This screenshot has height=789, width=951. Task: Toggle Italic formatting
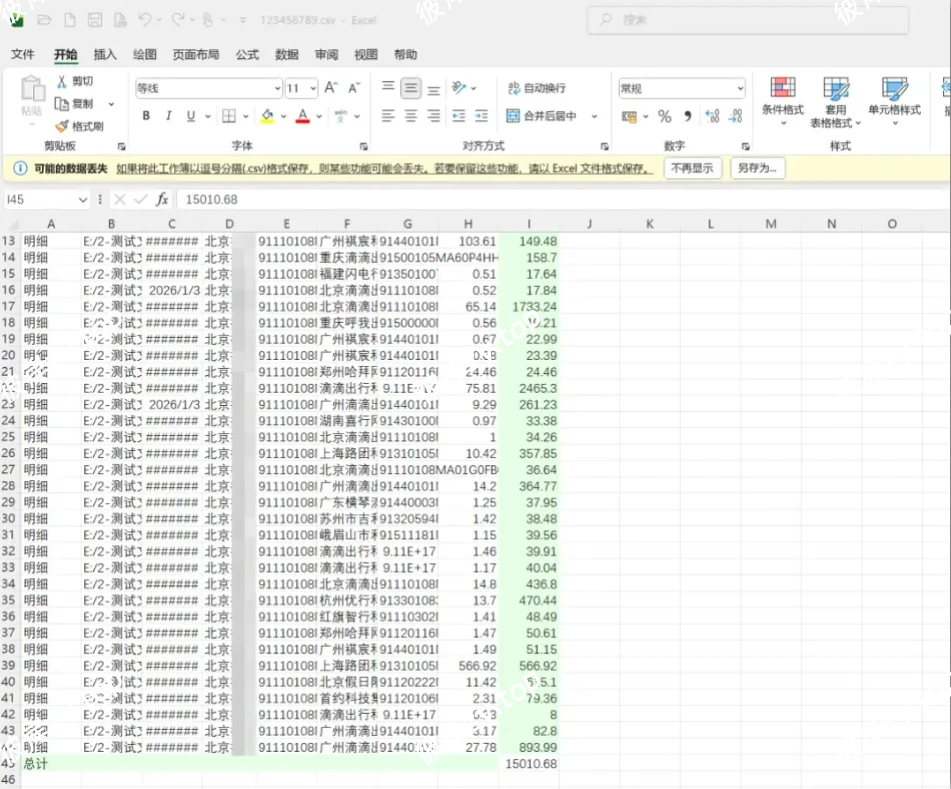169,116
